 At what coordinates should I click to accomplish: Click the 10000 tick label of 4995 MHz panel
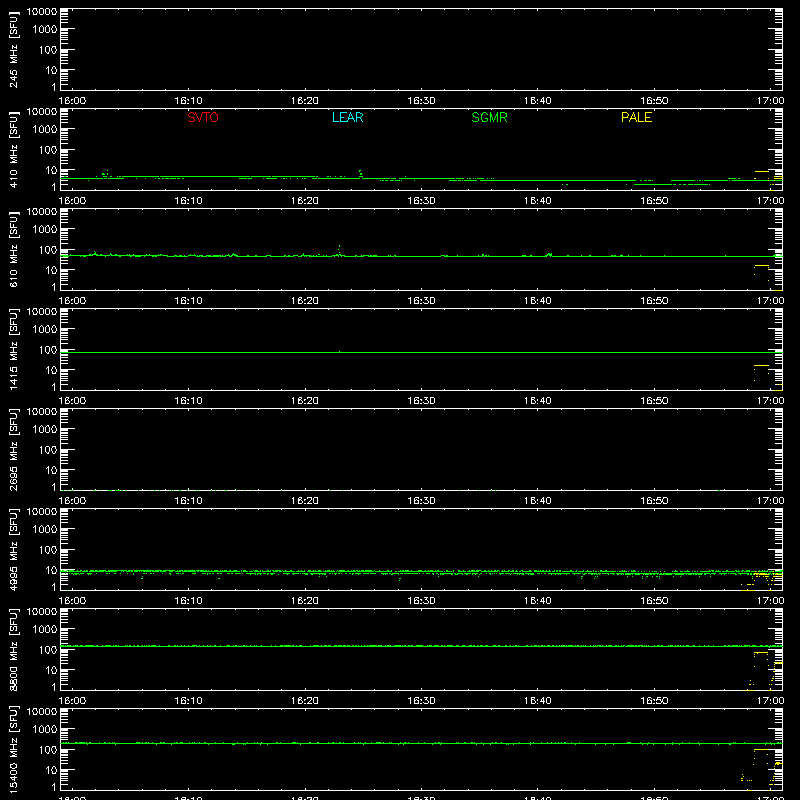tap(42, 512)
